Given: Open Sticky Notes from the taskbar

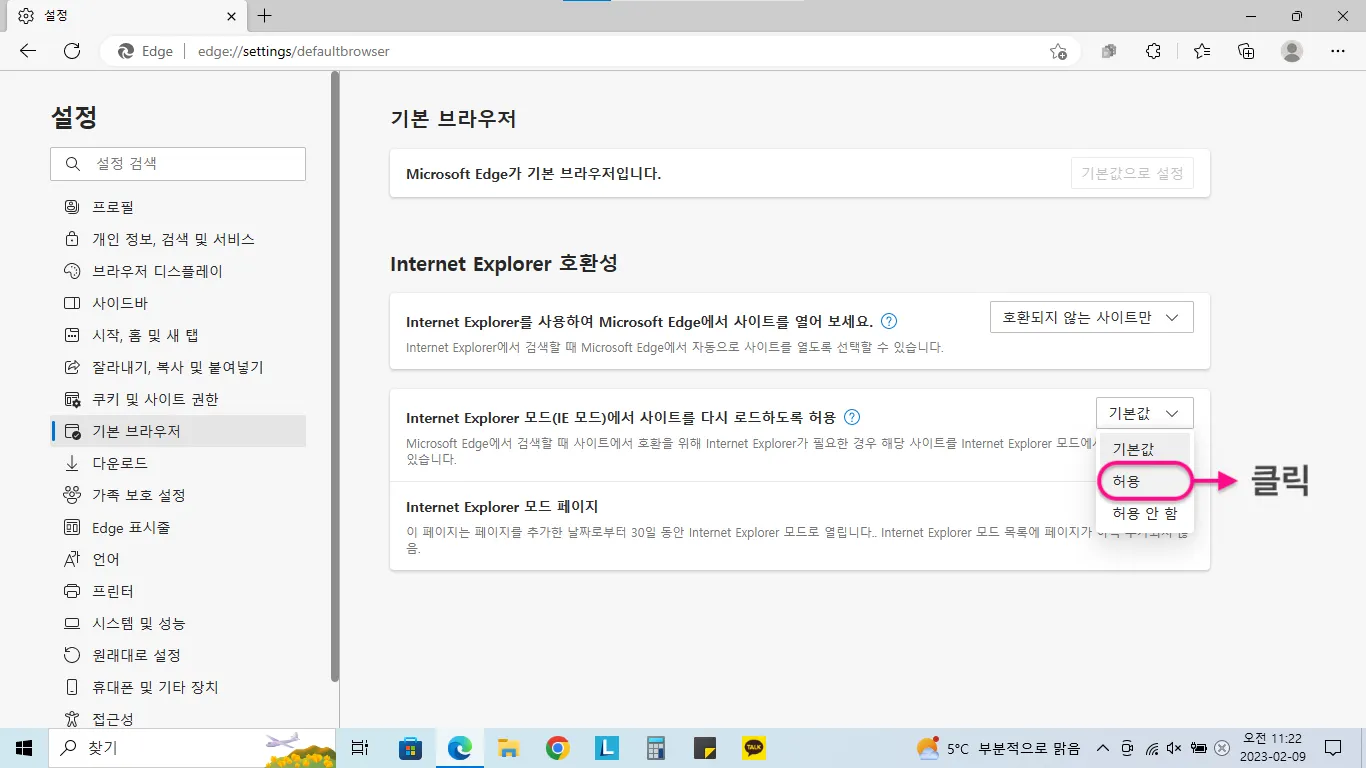Looking at the screenshot, I should coord(705,748).
